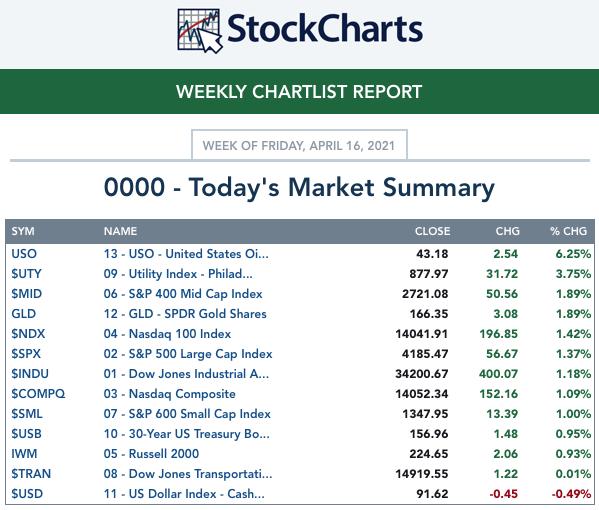The width and height of the screenshot is (599, 510).
Task: Click S&P 500 Large Cap Index link
Action: tap(188, 354)
